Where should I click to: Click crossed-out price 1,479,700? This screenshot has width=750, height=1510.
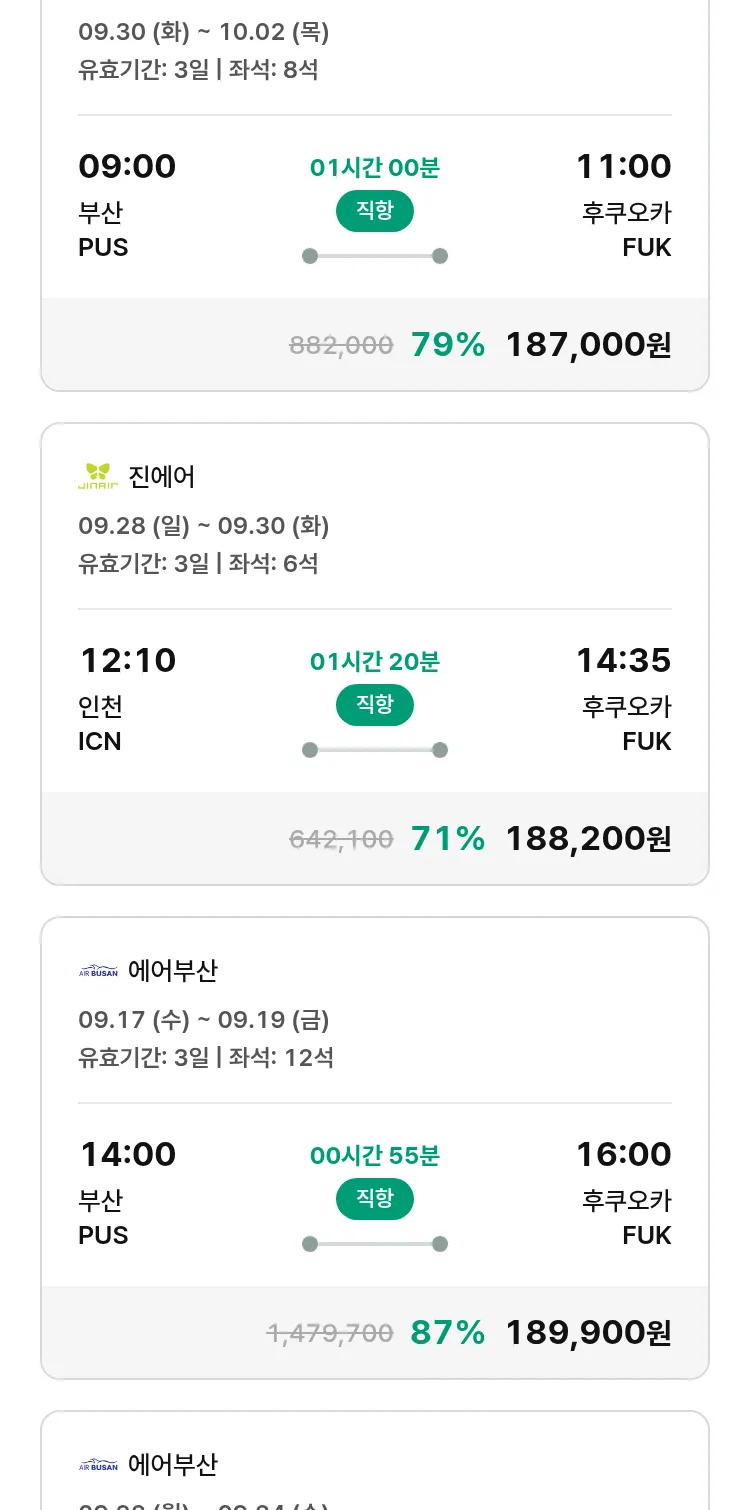point(330,1333)
